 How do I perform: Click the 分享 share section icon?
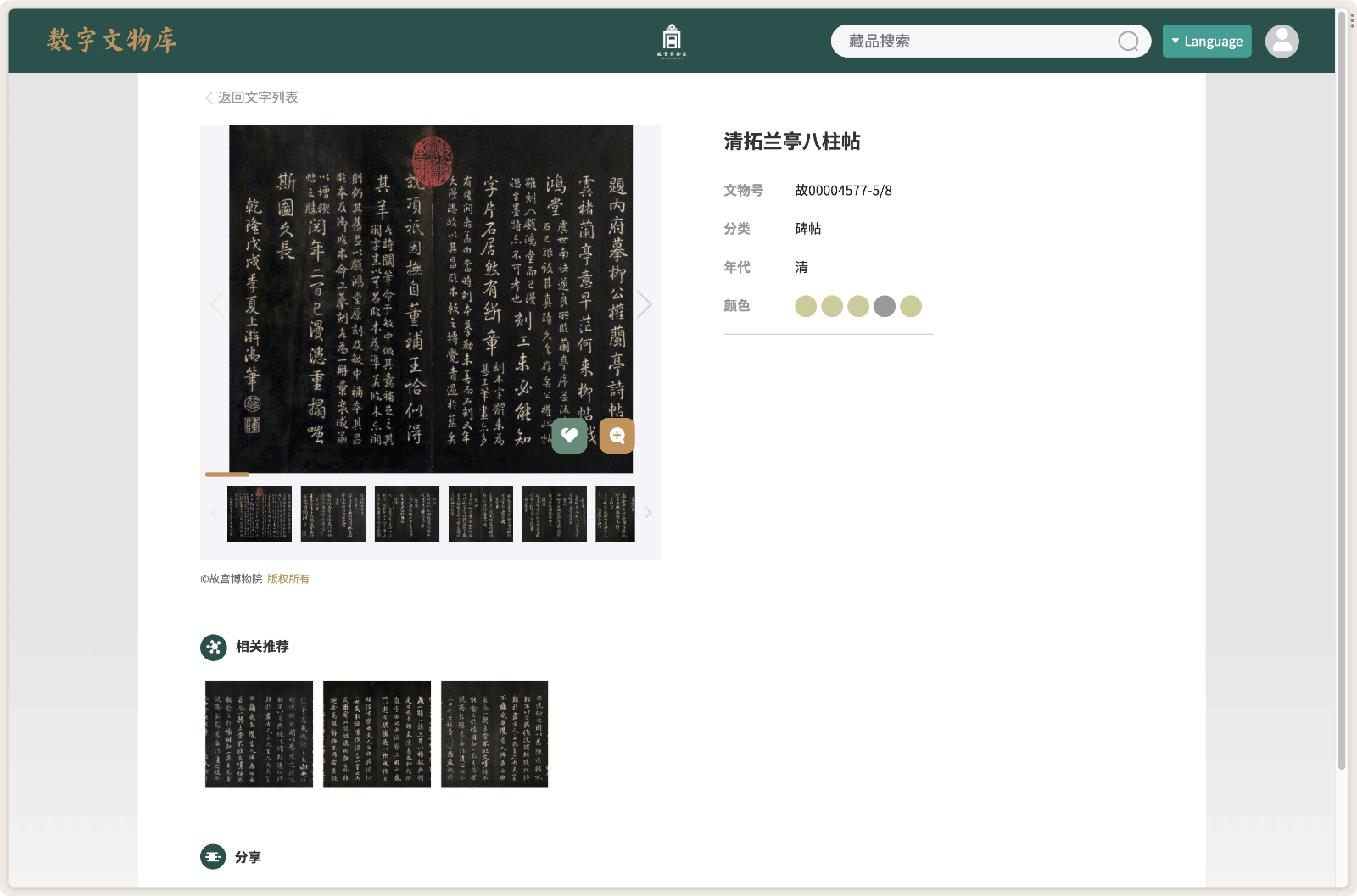click(x=214, y=857)
